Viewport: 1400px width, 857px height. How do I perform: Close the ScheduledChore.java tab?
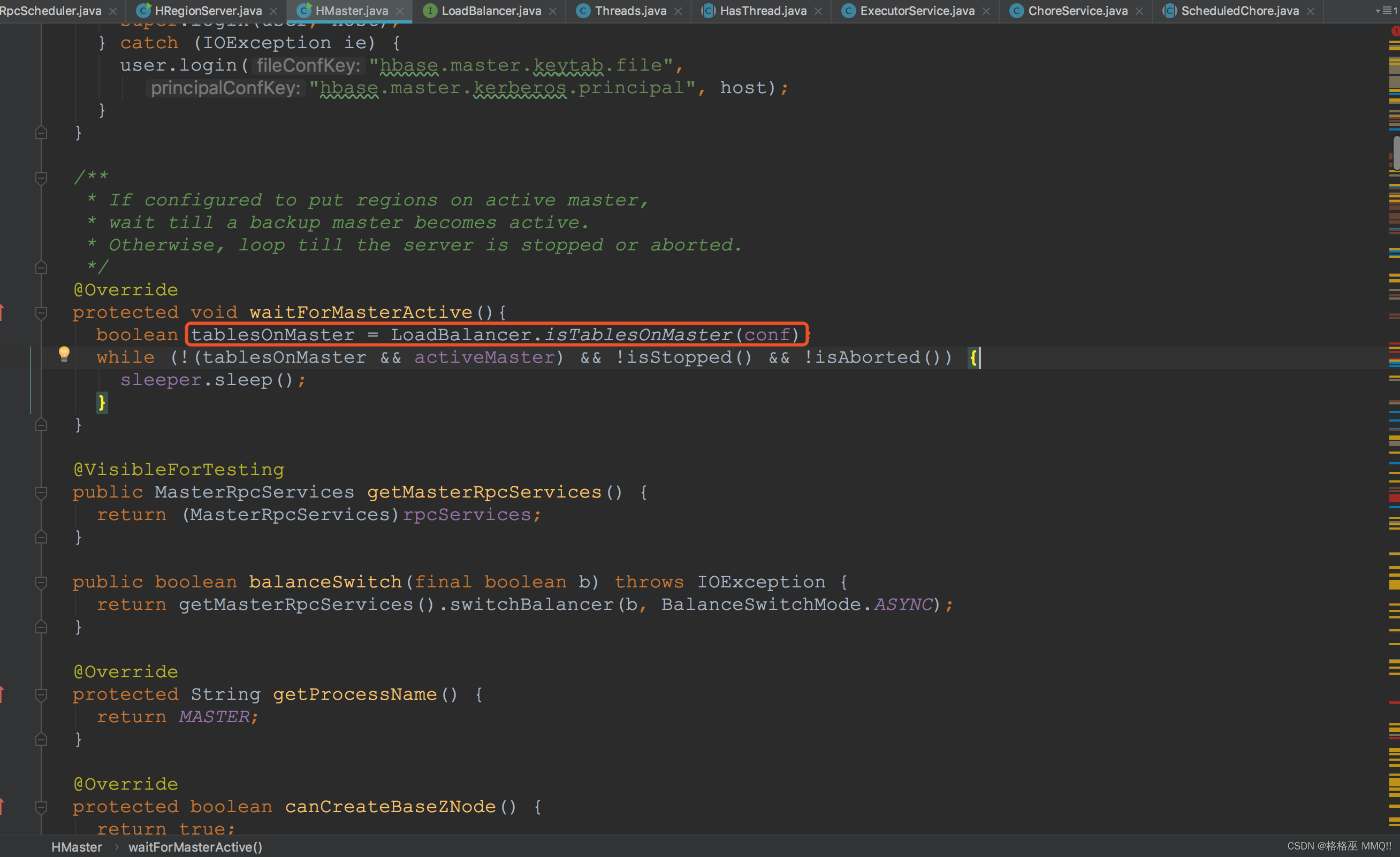pos(1311,11)
